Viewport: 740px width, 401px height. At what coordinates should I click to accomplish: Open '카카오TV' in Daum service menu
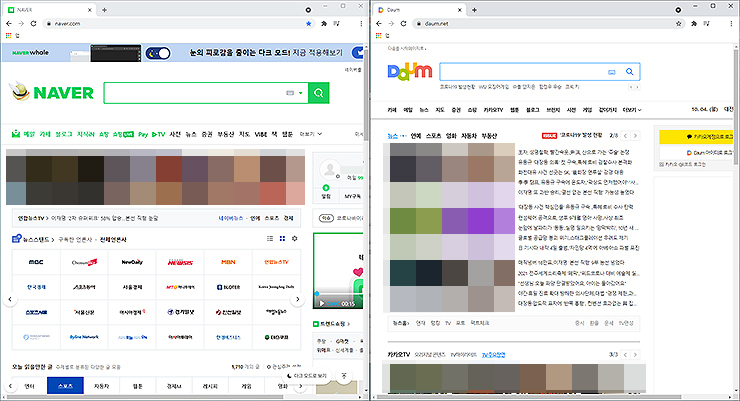point(493,110)
